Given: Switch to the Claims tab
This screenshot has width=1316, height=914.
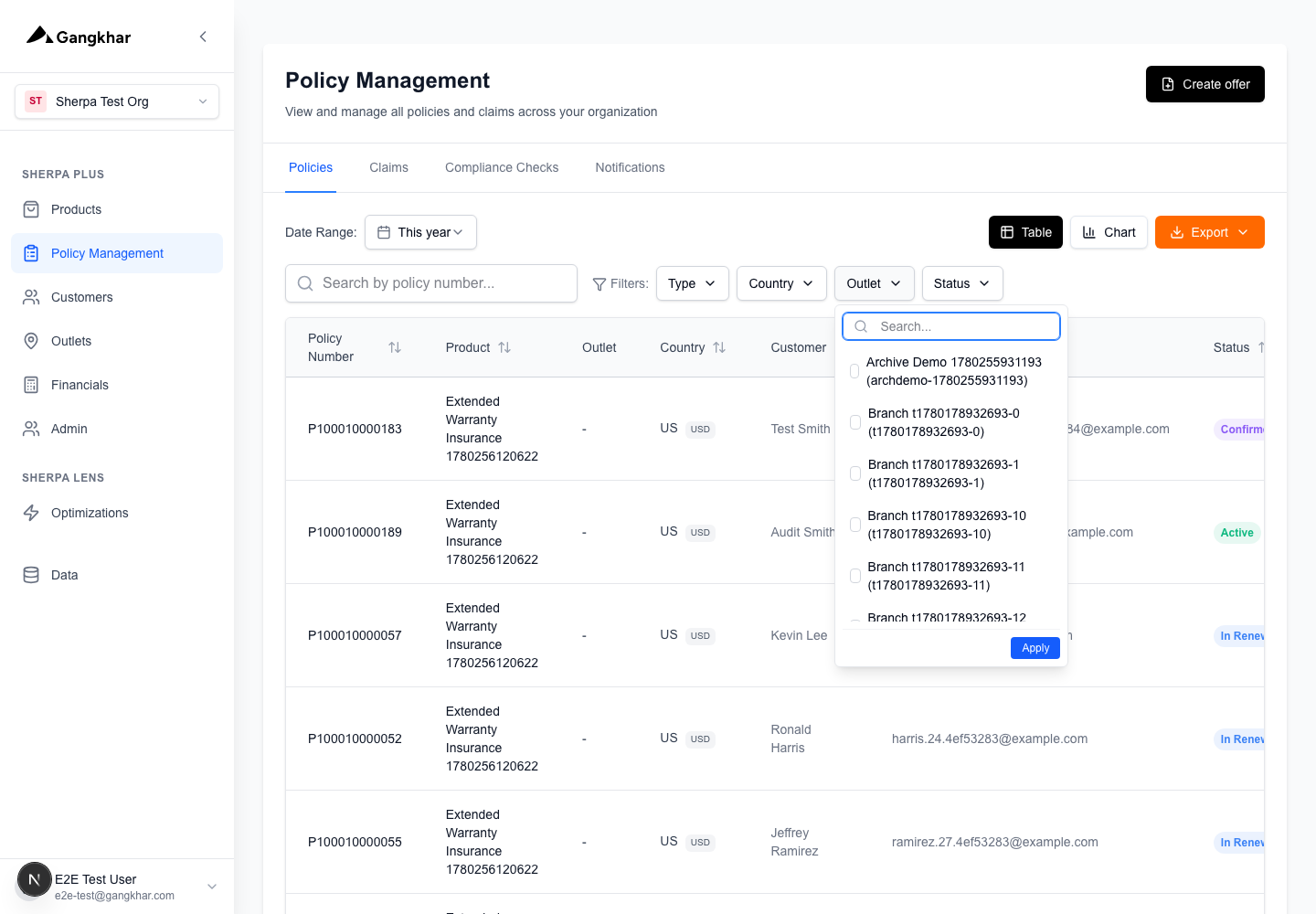Looking at the screenshot, I should (x=388, y=167).
